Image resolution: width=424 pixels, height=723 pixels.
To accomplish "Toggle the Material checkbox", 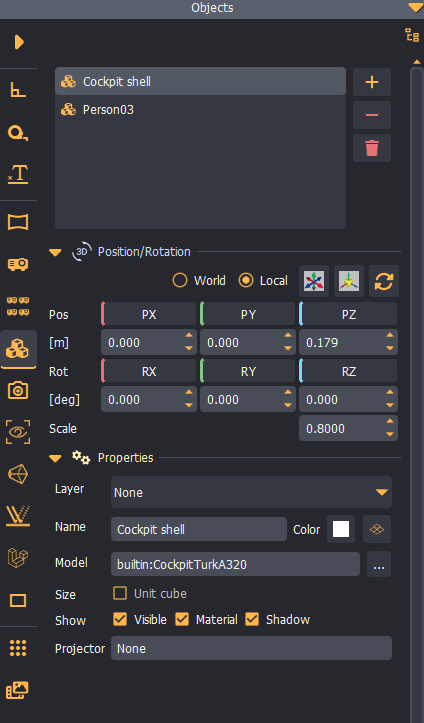I will tap(182, 619).
